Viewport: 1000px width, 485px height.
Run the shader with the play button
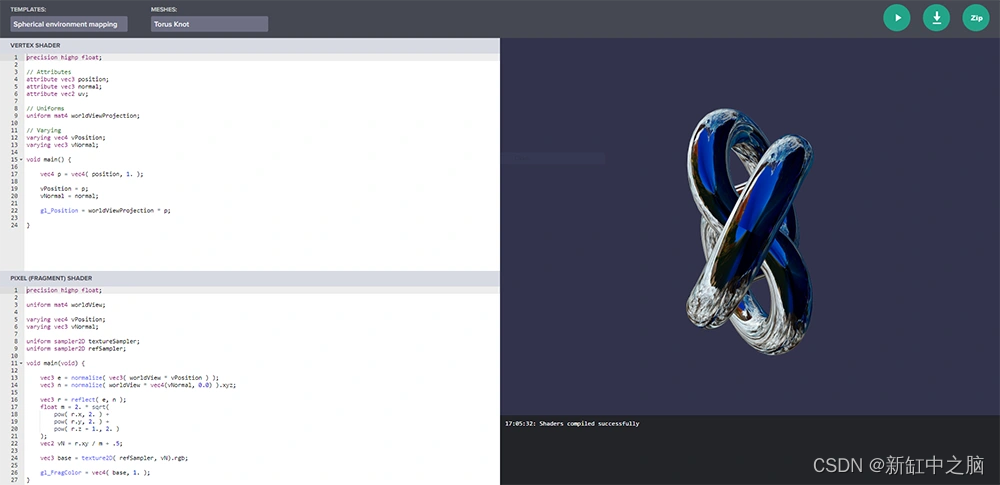[897, 18]
